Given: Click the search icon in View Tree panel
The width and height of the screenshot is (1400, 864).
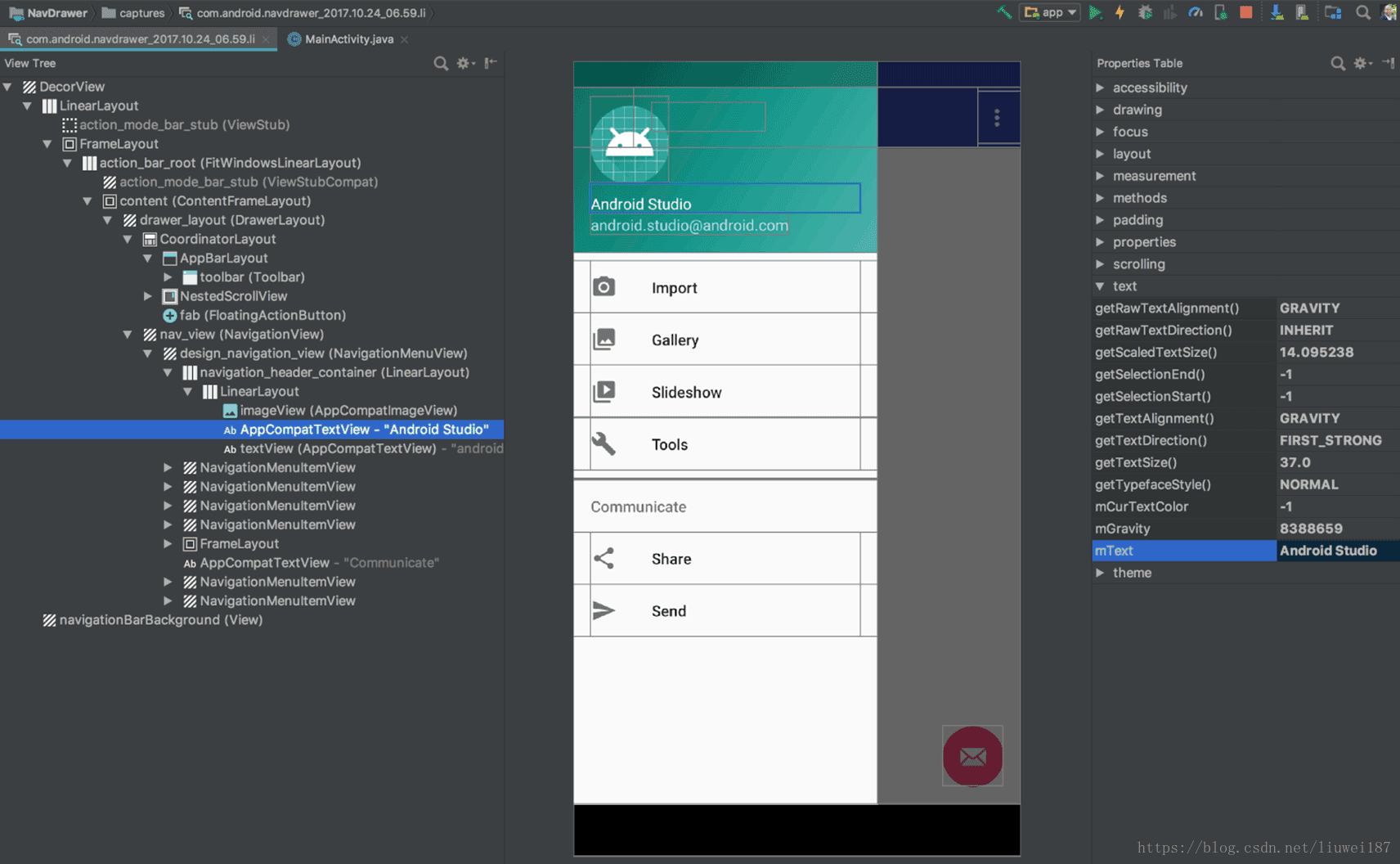Looking at the screenshot, I should pyautogui.click(x=441, y=63).
